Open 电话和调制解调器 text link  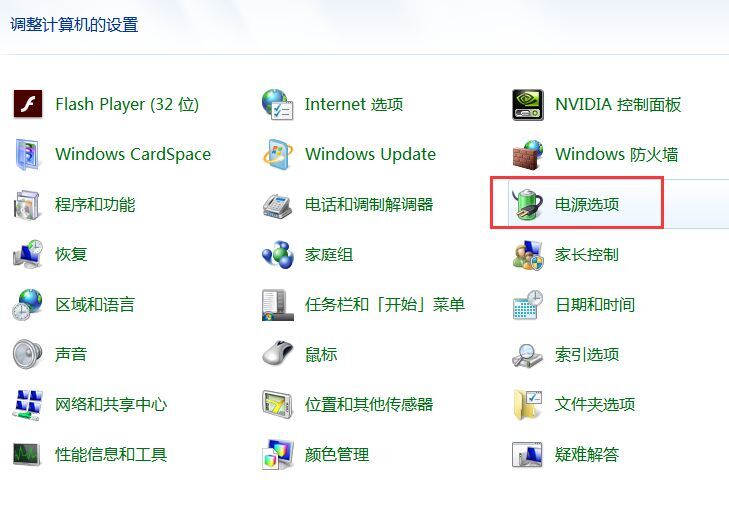pyautogui.click(x=369, y=204)
